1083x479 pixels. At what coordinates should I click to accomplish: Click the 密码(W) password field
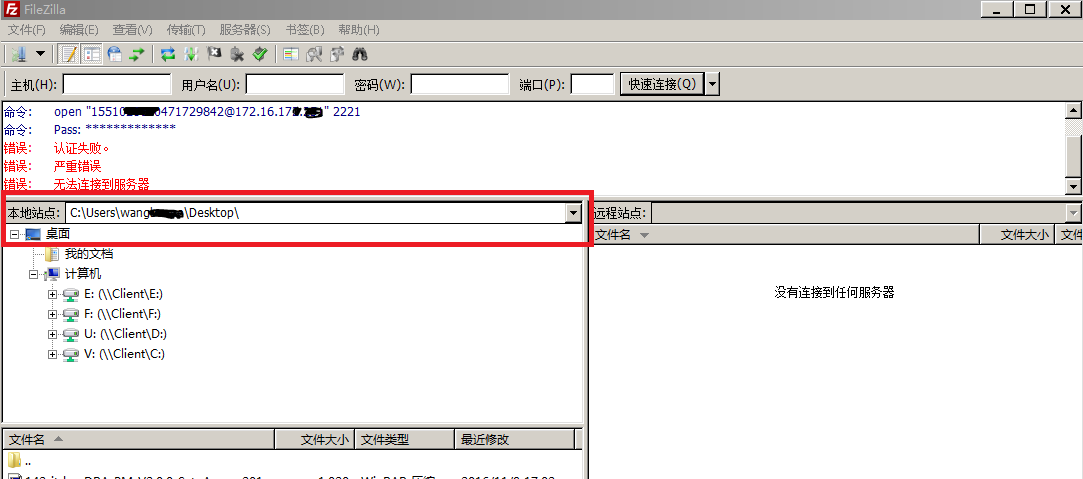pos(460,84)
